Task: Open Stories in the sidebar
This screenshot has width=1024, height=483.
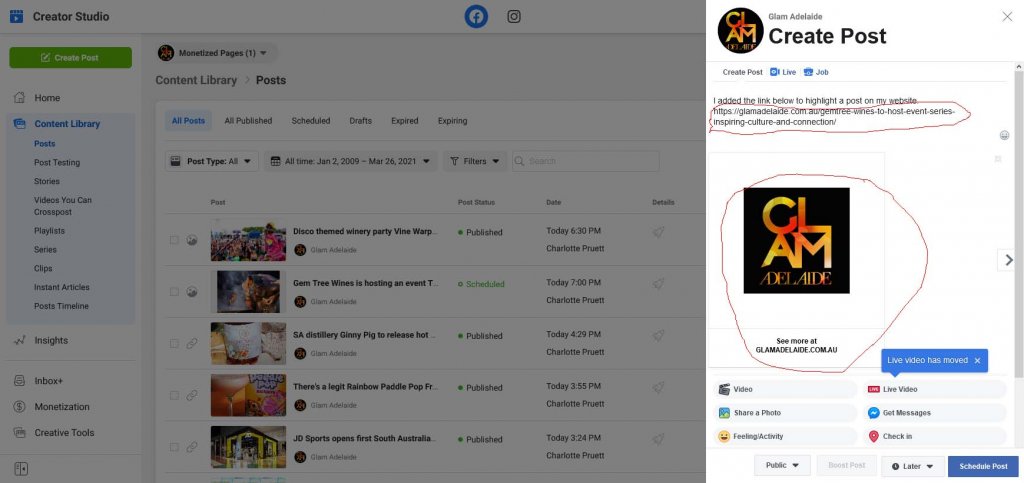Action: pyautogui.click(x=47, y=181)
